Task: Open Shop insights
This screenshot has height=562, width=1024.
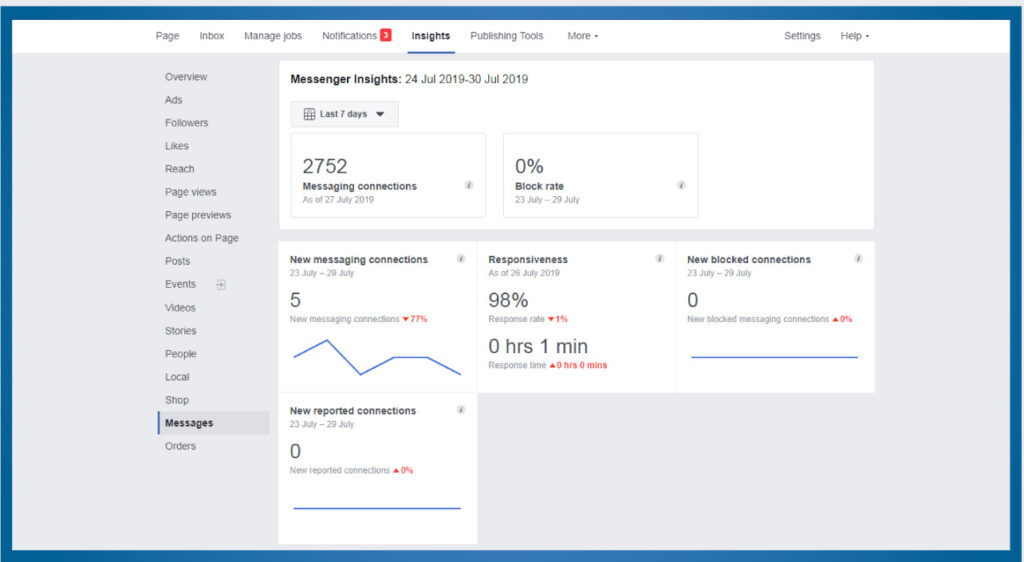Action: [x=177, y=400]
